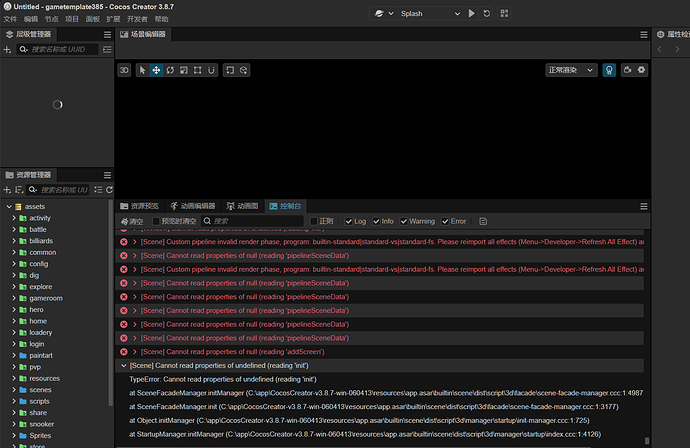Select the Scale gizmo tool
Viewport: 690px width, 448px height.
point(184,70)
